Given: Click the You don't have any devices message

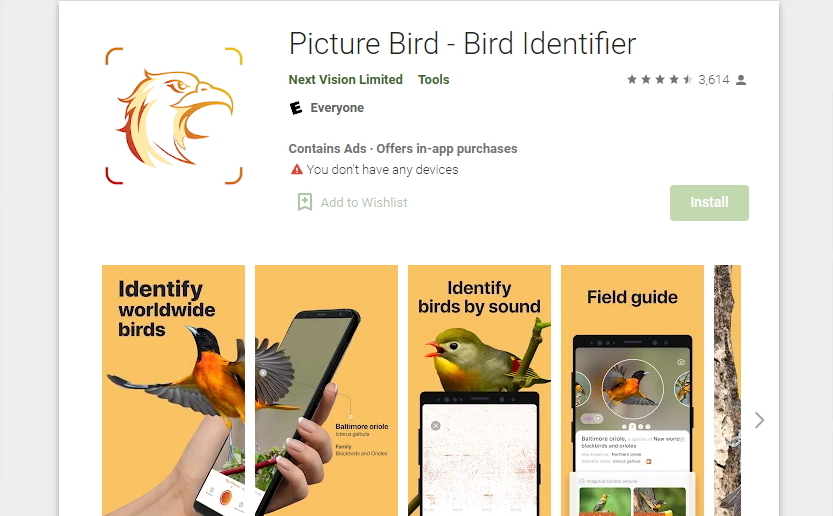Looking at the screenshot, I should [382, 170].
